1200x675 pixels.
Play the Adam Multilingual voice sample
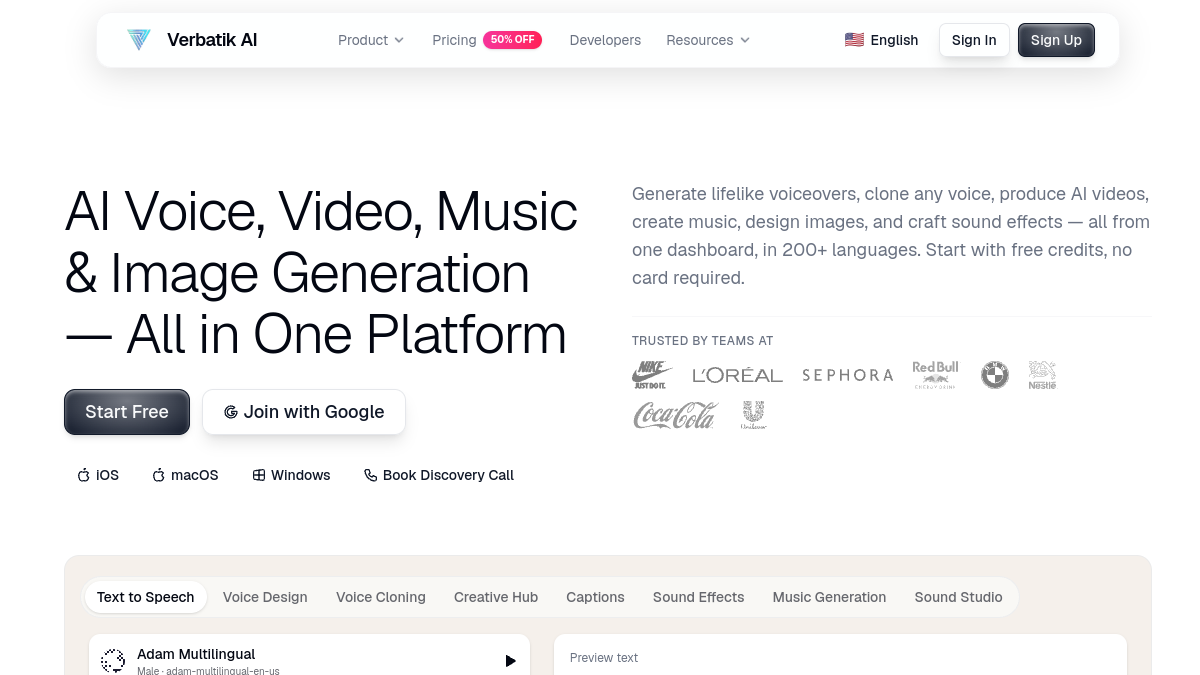click(510, 661)
